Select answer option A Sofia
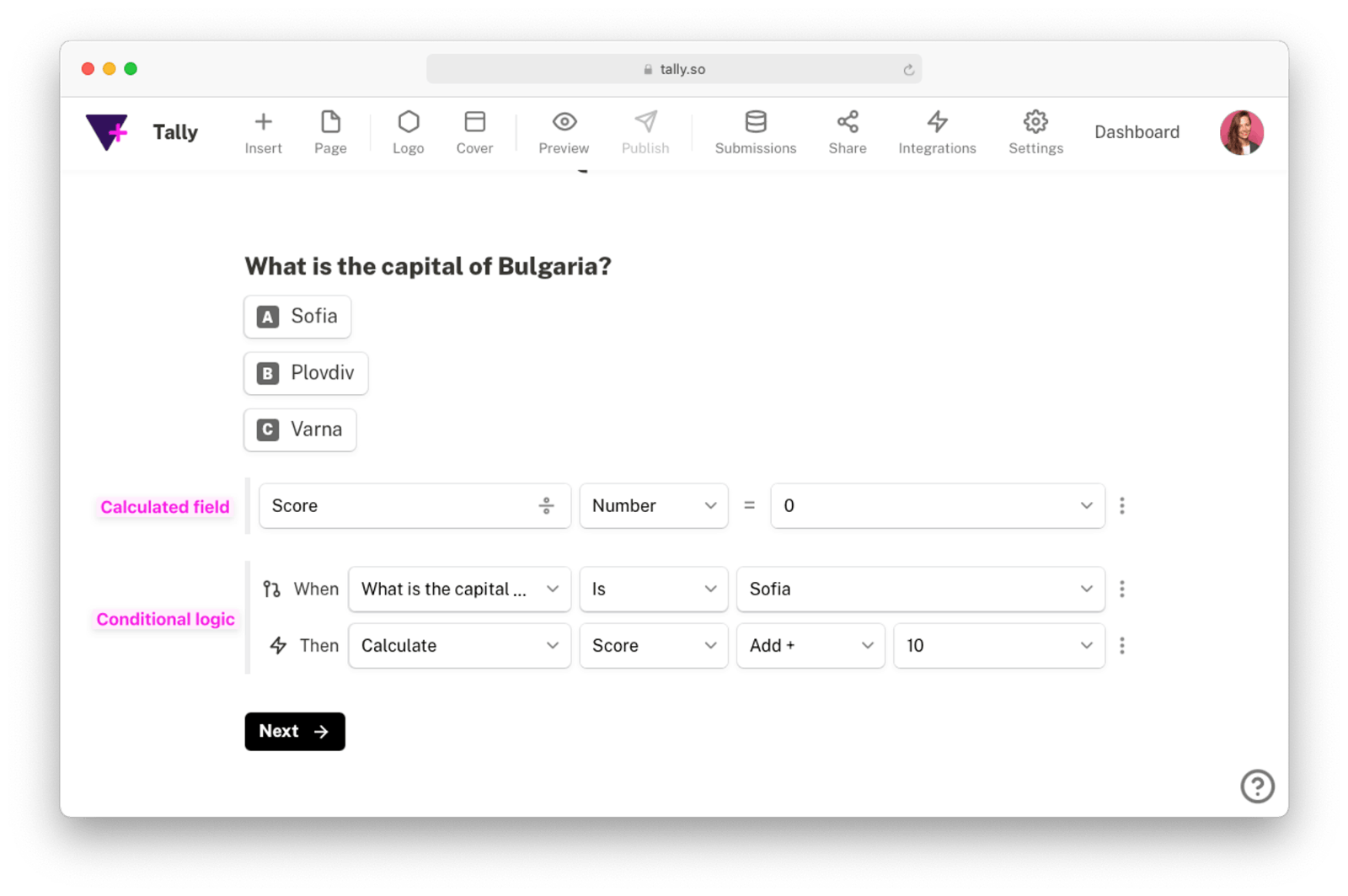Viewport: 1348px width, 896px height. tap(297, 317)
